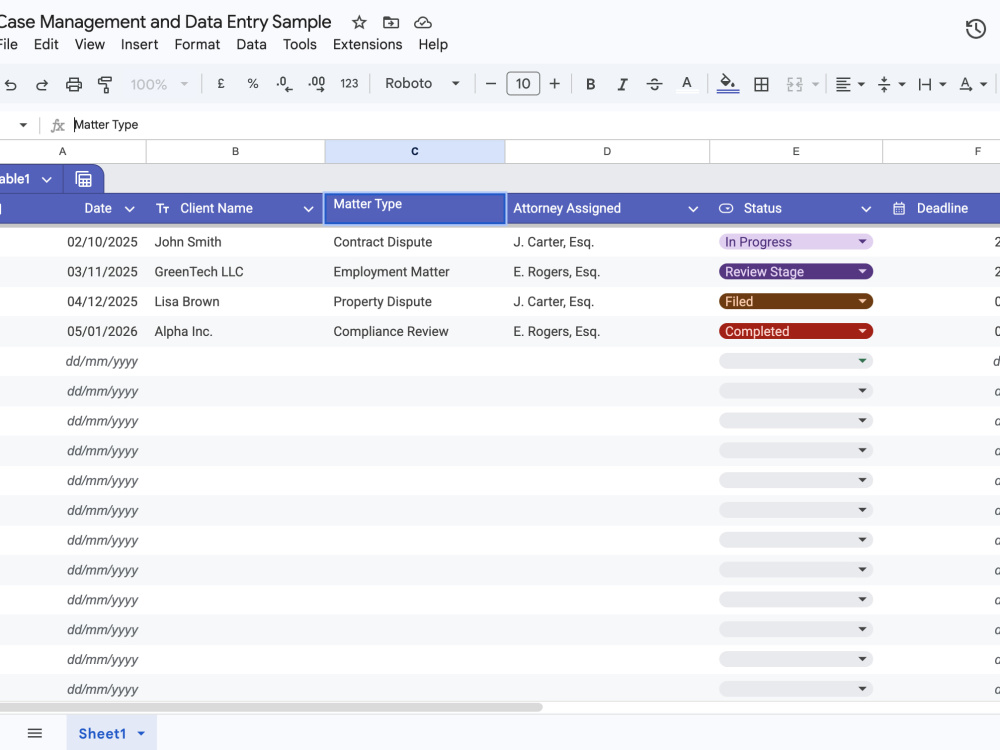Click the font size field showing 10

pos(523,84)
